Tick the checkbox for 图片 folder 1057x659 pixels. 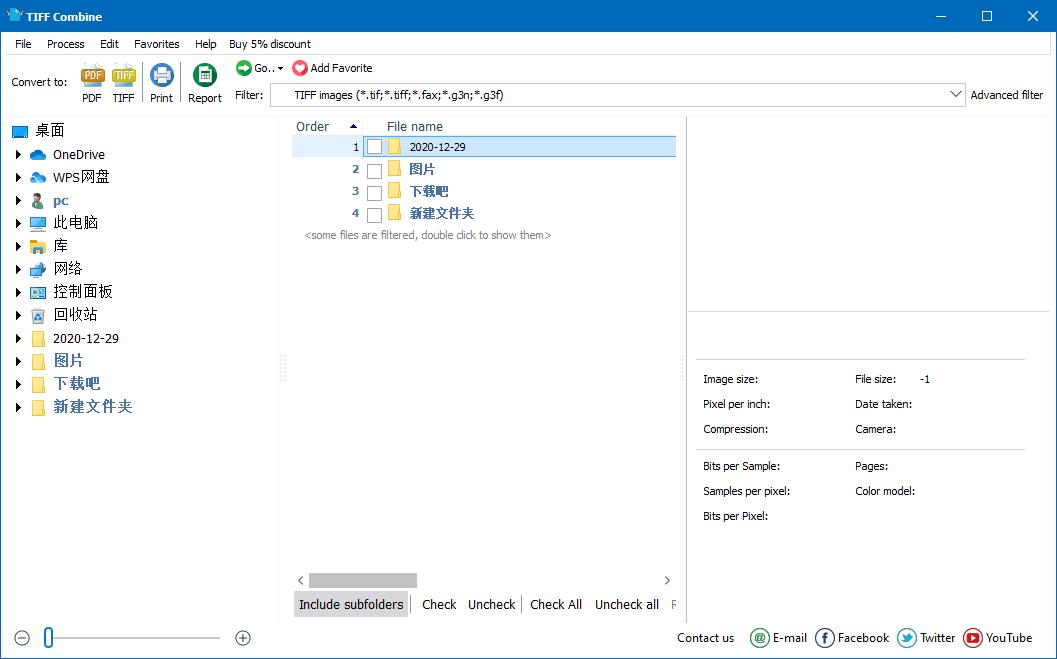(374, 170)
